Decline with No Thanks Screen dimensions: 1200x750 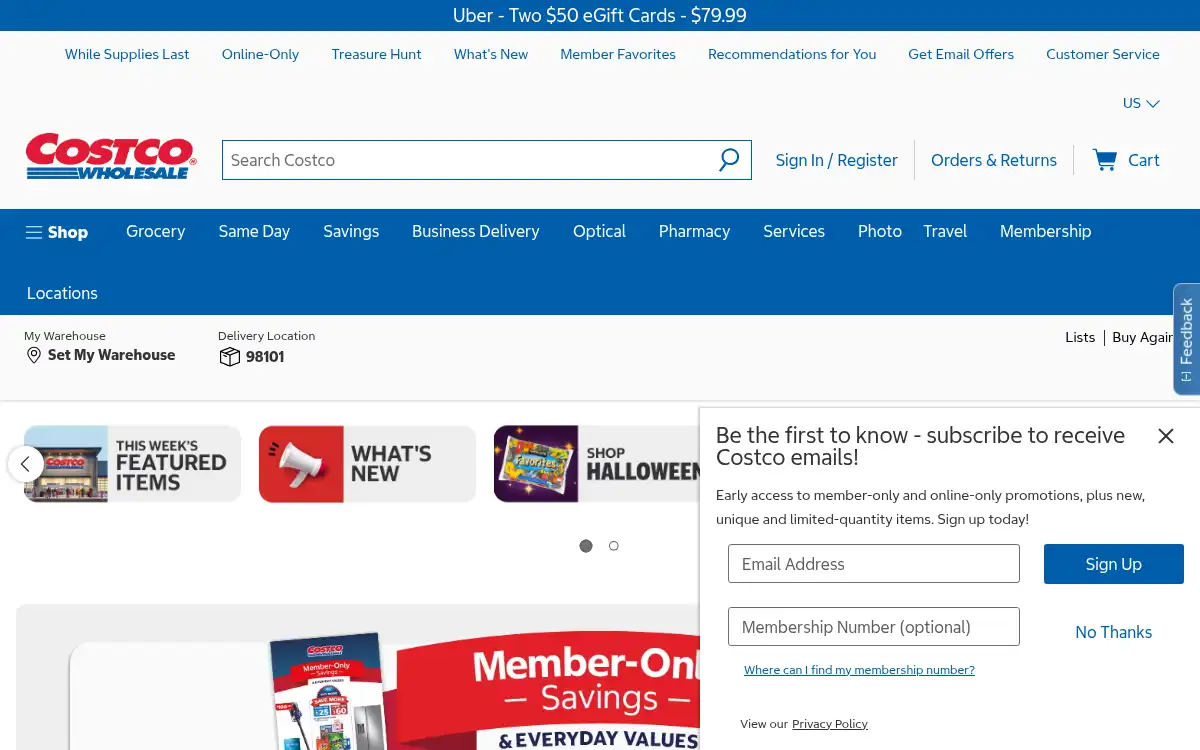[1114, 632]
